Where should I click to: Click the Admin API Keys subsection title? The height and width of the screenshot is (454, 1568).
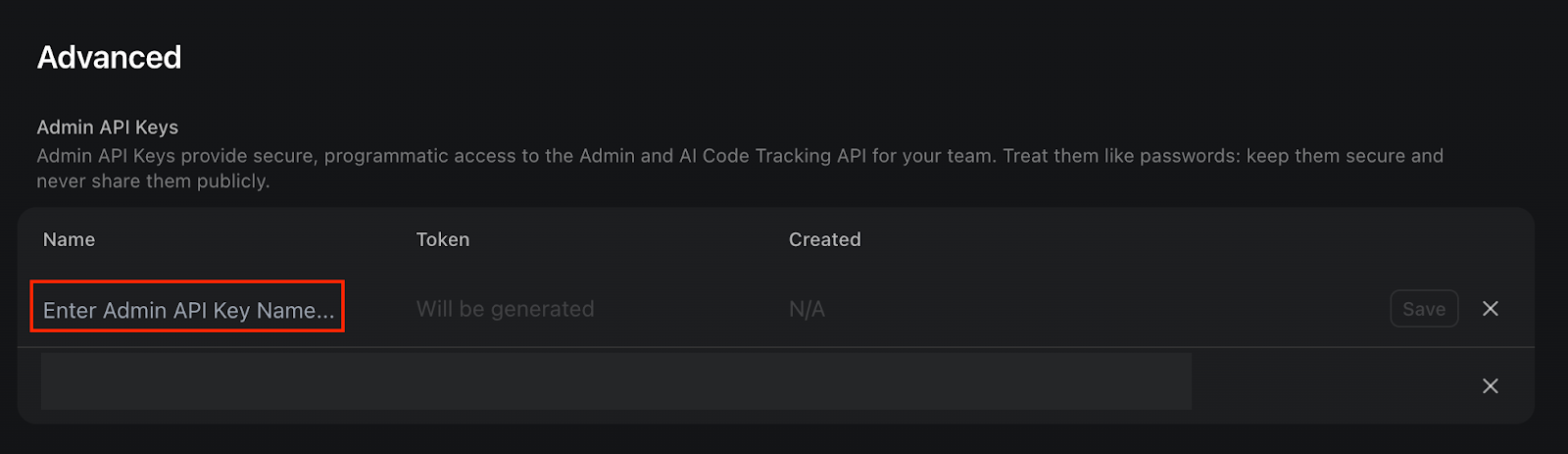pyautogui.click(x=107, y=127)
